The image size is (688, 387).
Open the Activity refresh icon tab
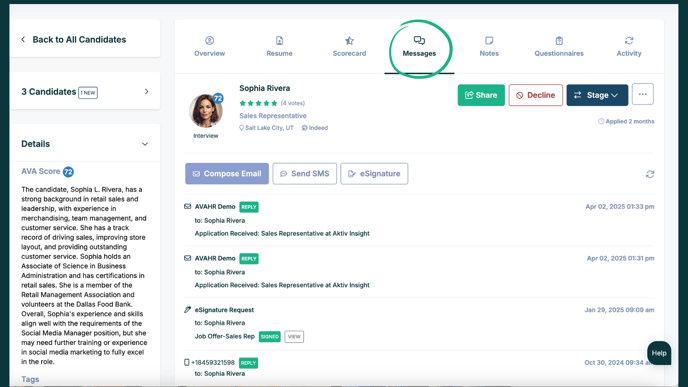(x=629, y=41)
